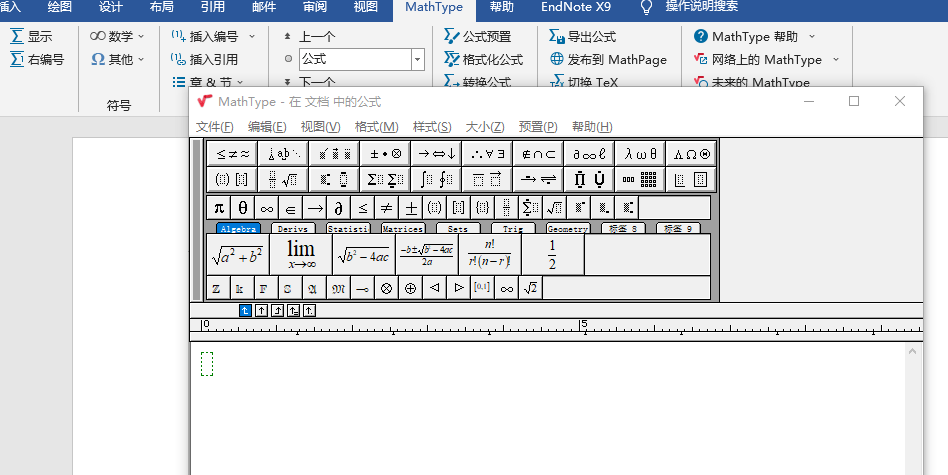Image resolution: width=948 pixels, height=475 pixels.
Task: Open the 大小(Z) menu in MathType
Action: [485, 126]
